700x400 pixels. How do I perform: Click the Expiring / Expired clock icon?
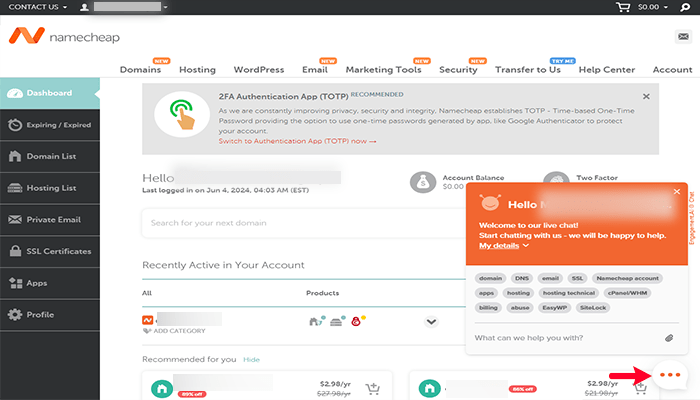pyautogui.click(x=15, y=125)
